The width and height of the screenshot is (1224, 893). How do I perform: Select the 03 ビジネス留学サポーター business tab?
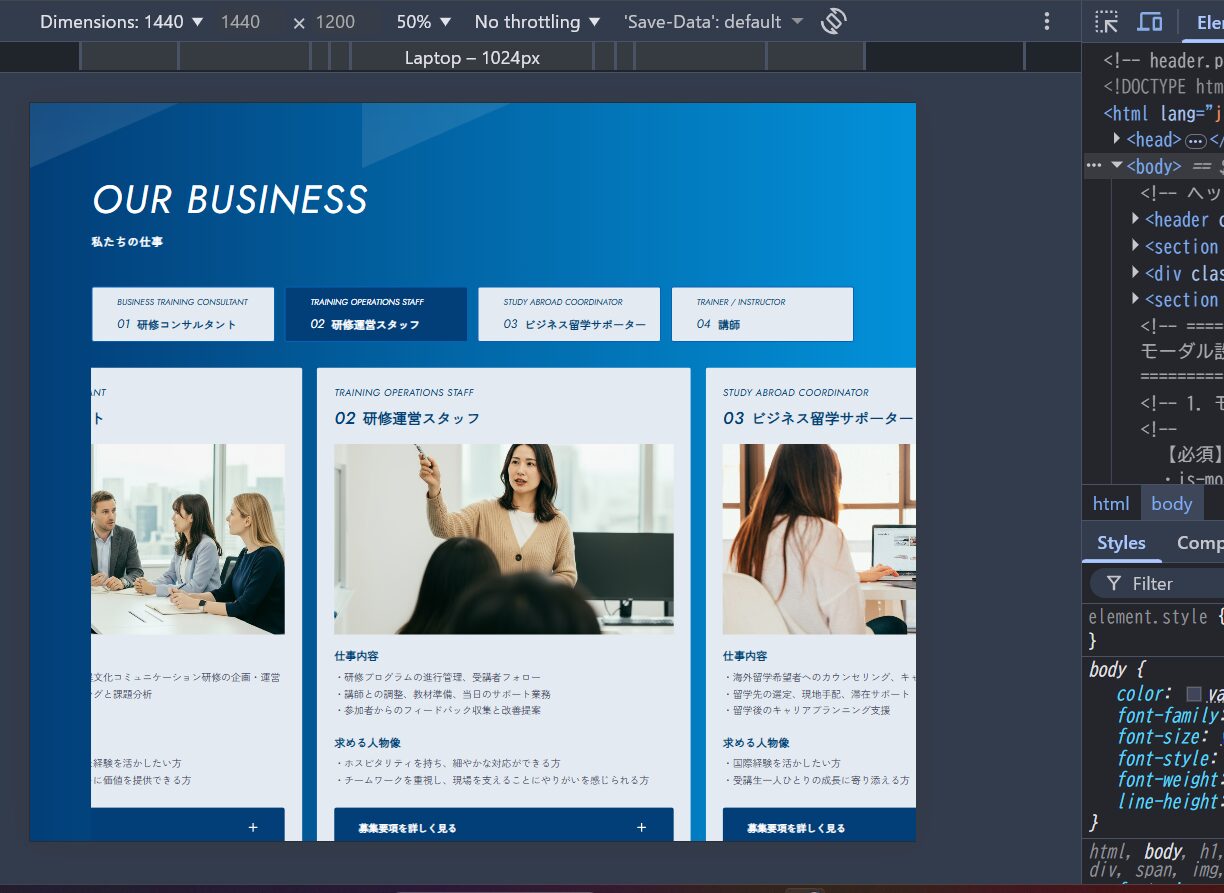569,314
